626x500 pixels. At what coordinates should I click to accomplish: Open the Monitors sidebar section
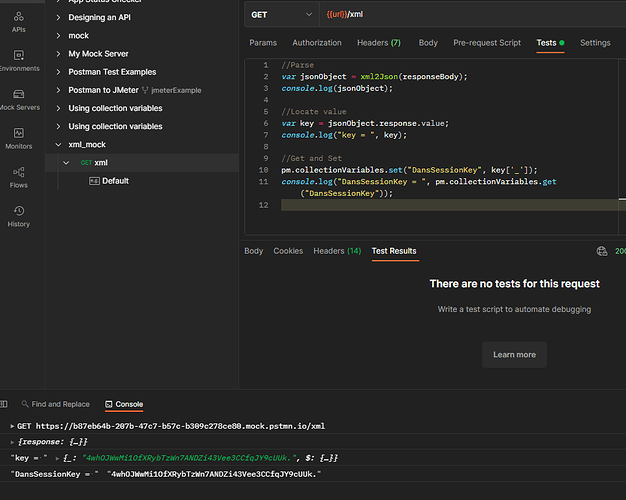click(x=18, y=139)
